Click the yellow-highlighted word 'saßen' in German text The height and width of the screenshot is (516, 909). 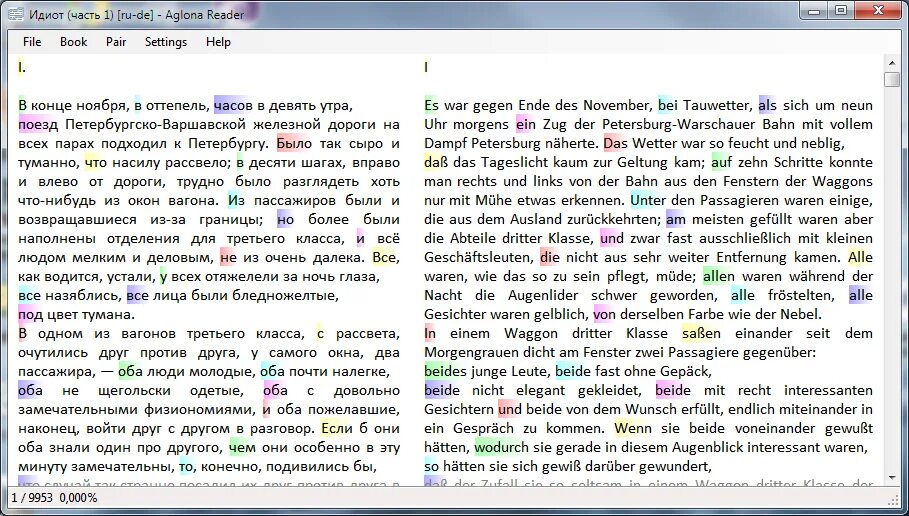point(701,334)
